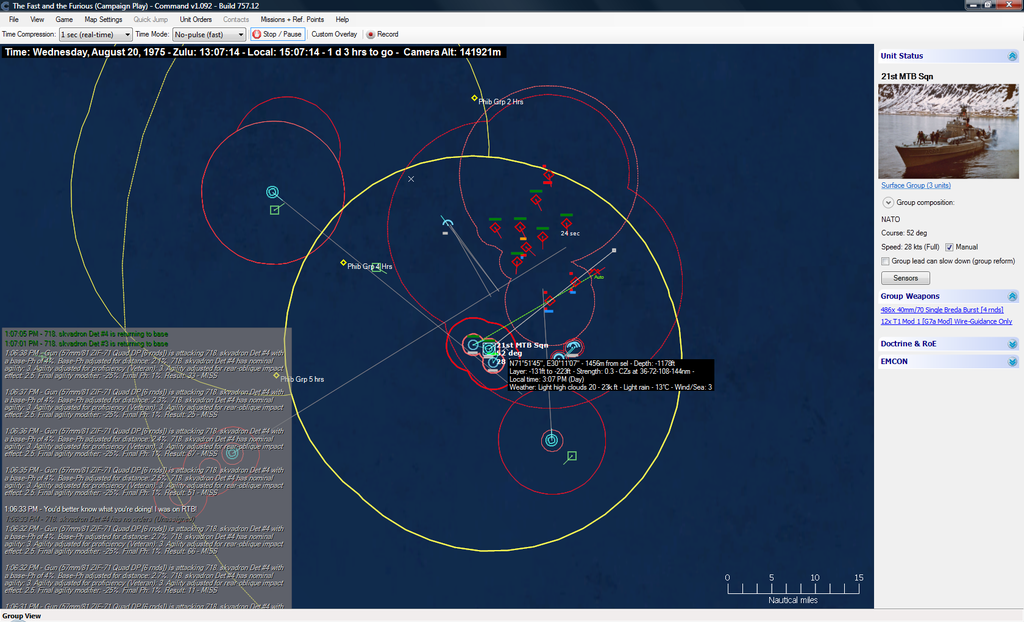Select the friendly unit circle in northwest

[x=272, y=192]
